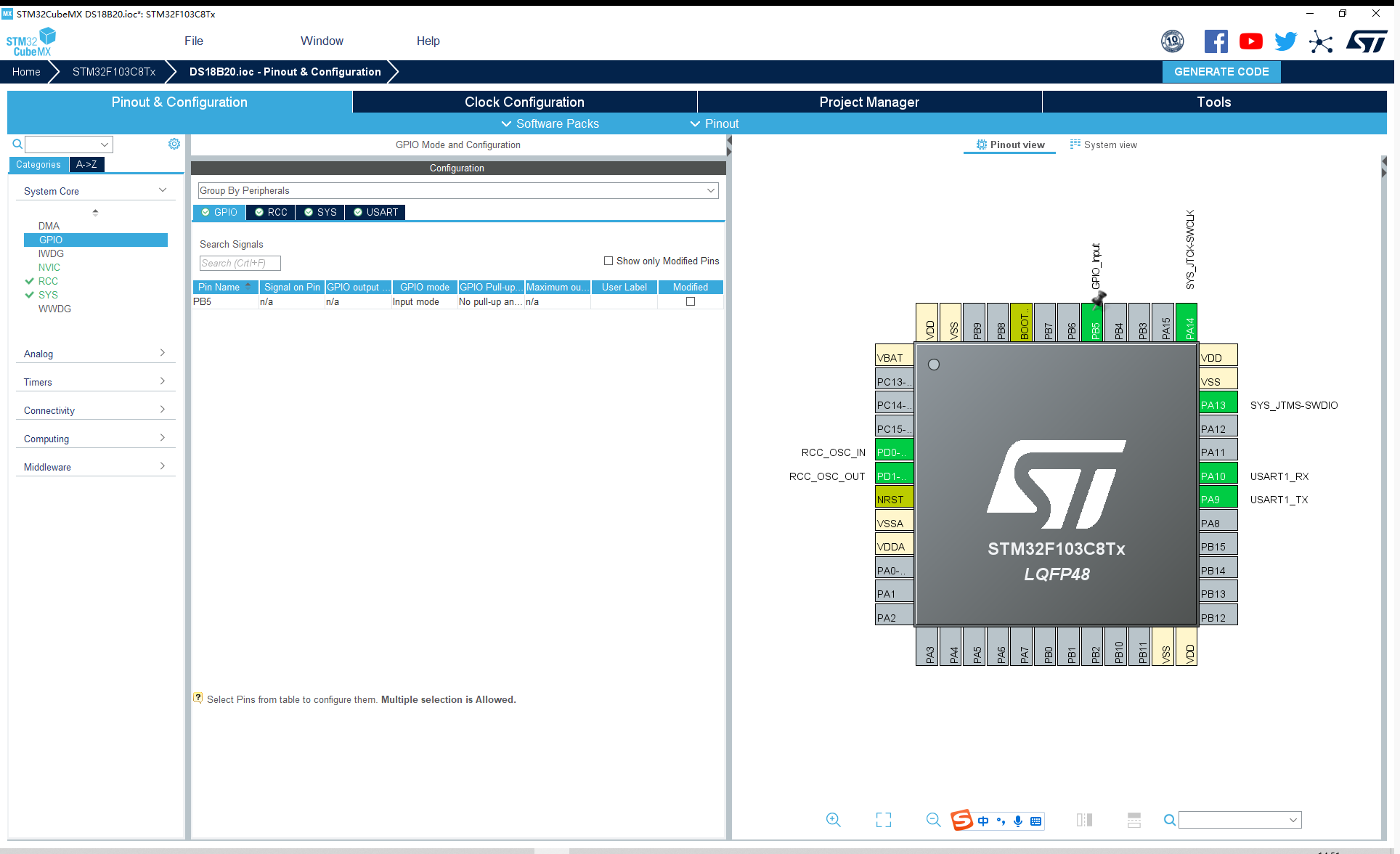The height and width of the screenshot is (854, 1400).
Task: Expand the Timers category
Action: [x=95, y=382]
